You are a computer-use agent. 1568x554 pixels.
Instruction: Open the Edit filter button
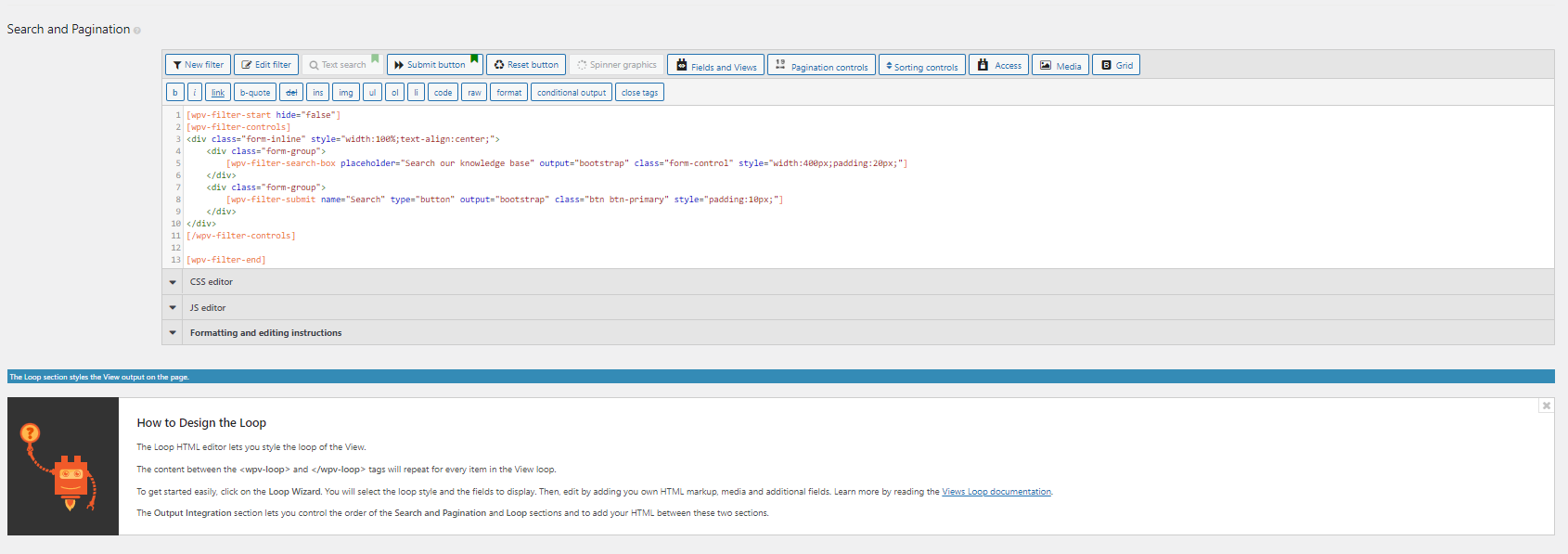(266, 65)
